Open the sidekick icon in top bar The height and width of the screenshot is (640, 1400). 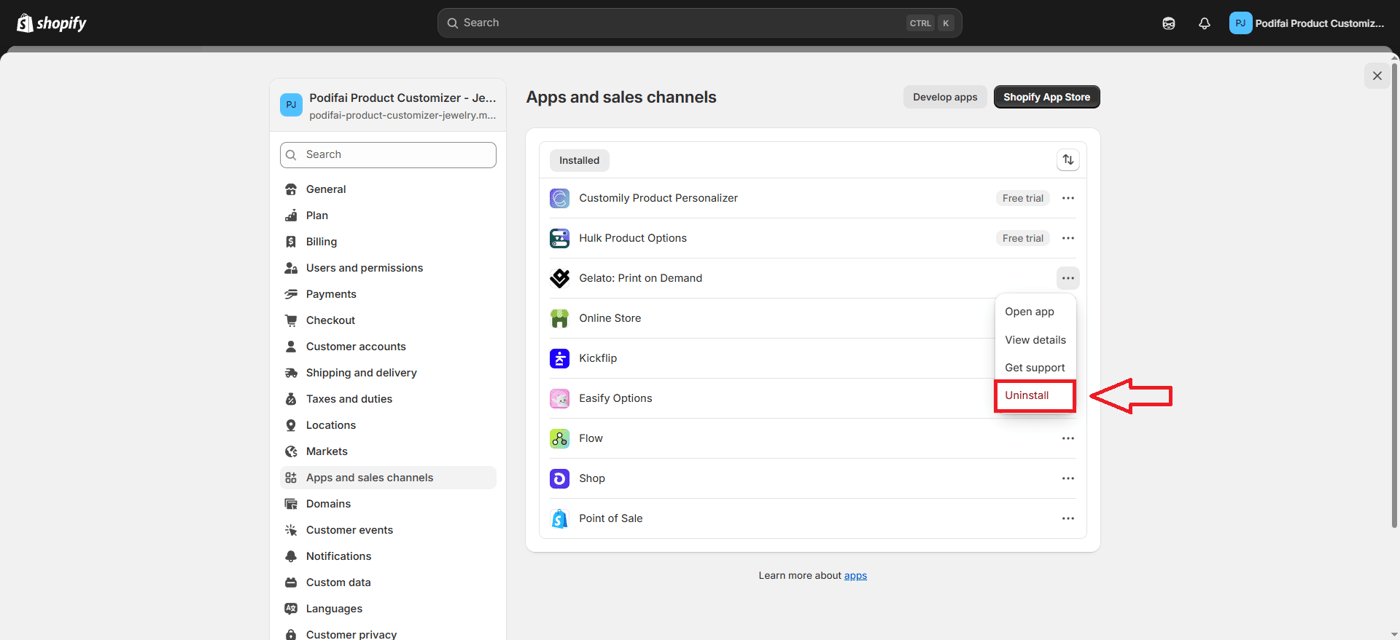[1168, 23]
